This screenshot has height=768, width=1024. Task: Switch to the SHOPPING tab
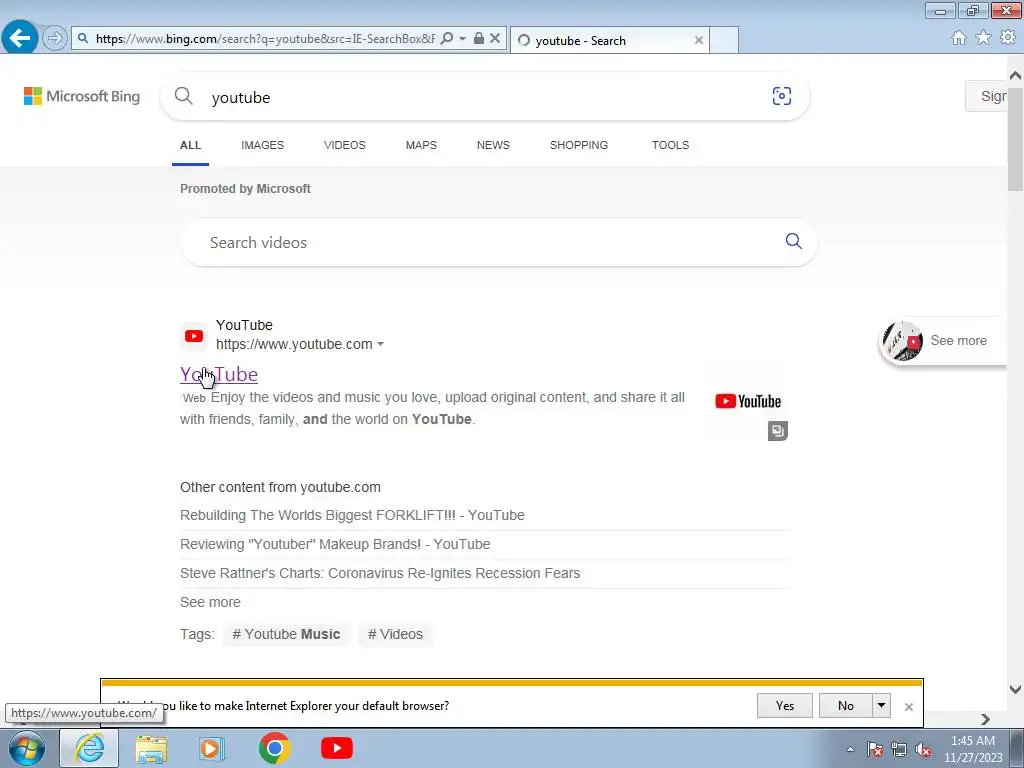pos(579,145)
